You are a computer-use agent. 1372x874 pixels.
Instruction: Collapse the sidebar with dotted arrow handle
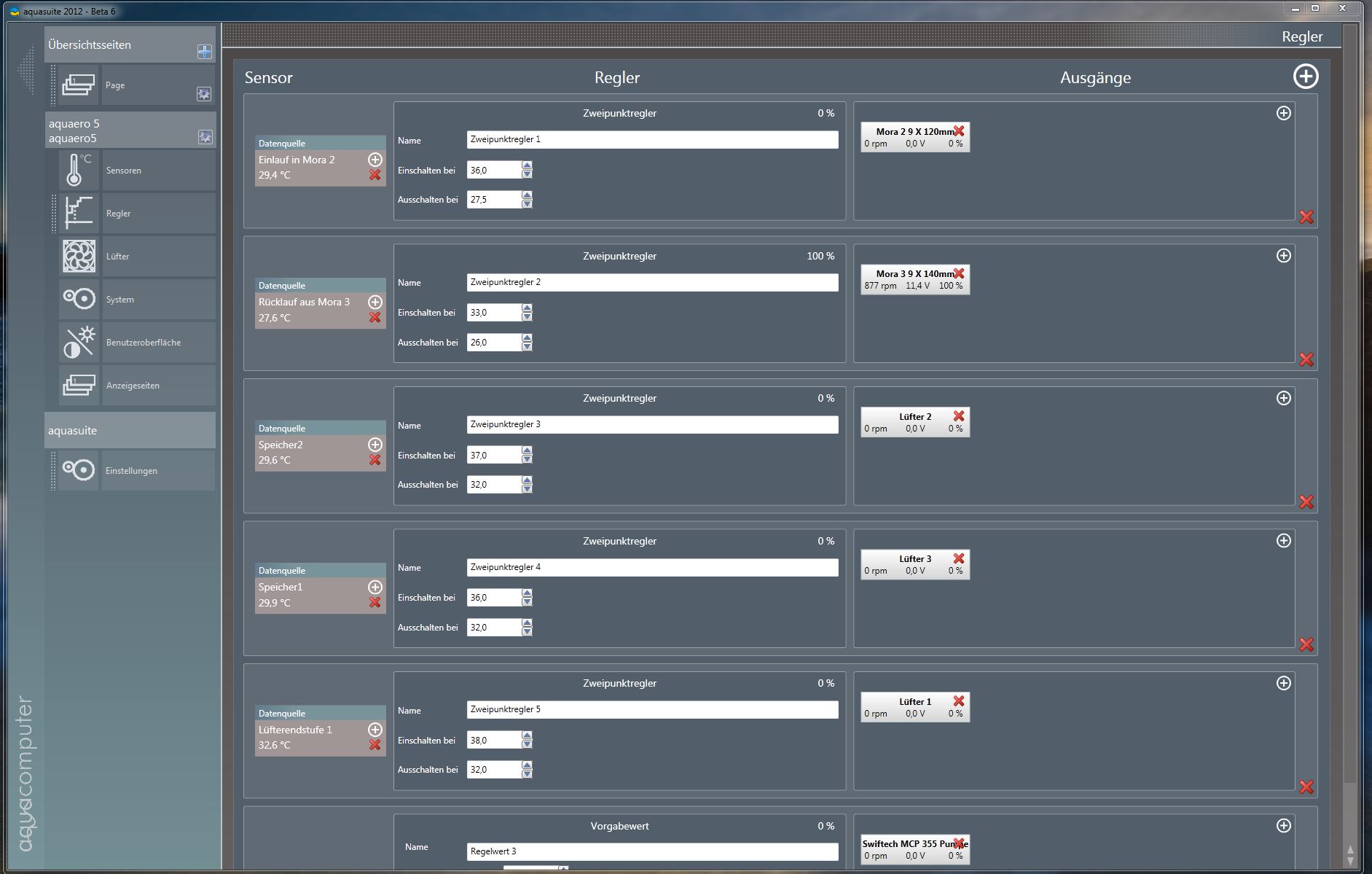[26, 70]
